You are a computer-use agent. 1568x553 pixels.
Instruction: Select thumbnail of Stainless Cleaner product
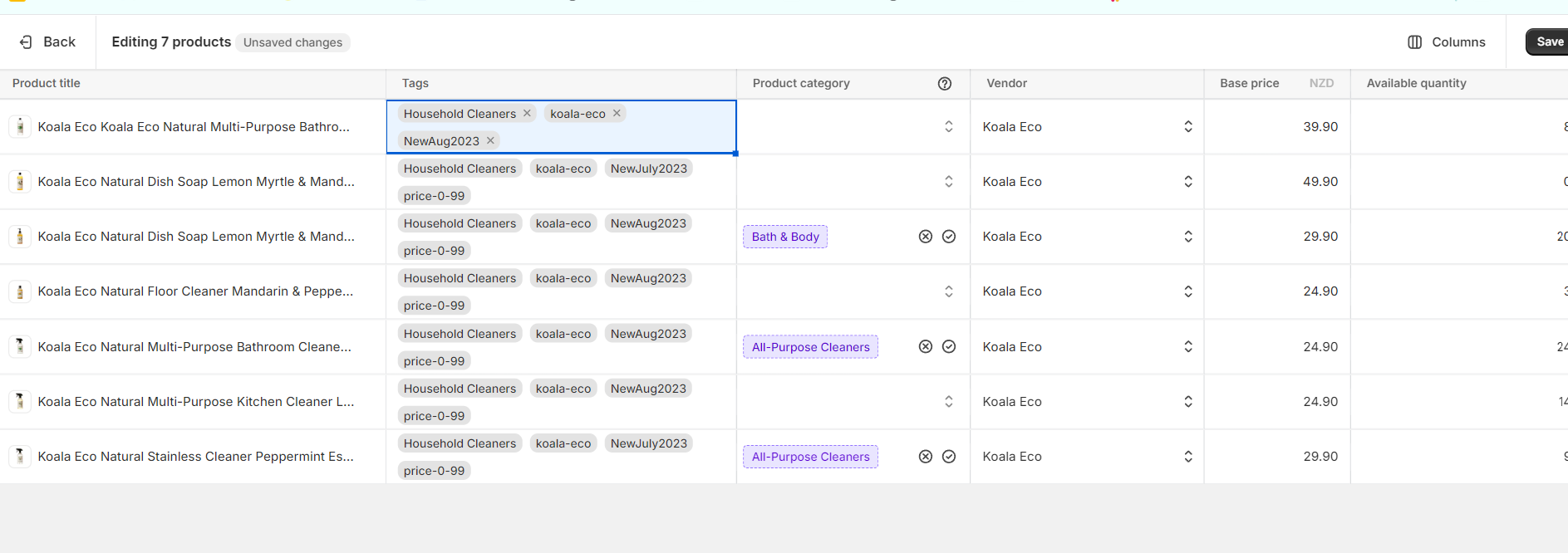click(20, 457)
